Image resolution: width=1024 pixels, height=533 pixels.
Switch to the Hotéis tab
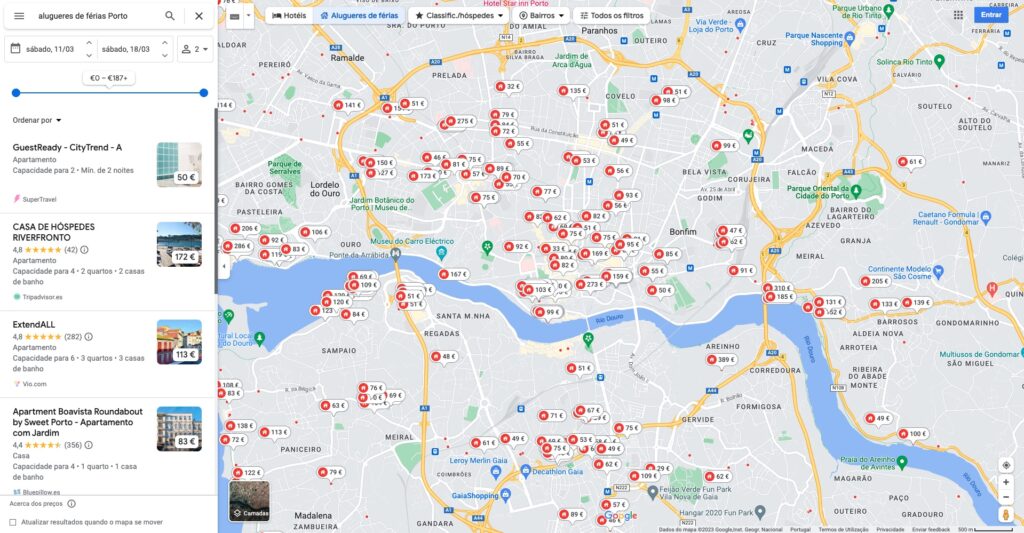pyautogui.click(x=289, y=15)
